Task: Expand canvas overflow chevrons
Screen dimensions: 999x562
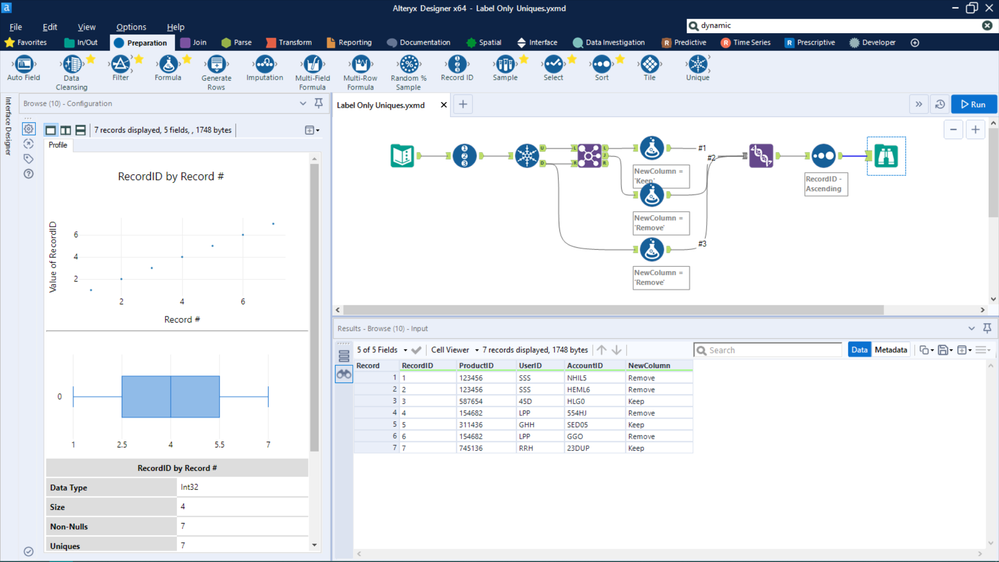Action: [918, 104]
